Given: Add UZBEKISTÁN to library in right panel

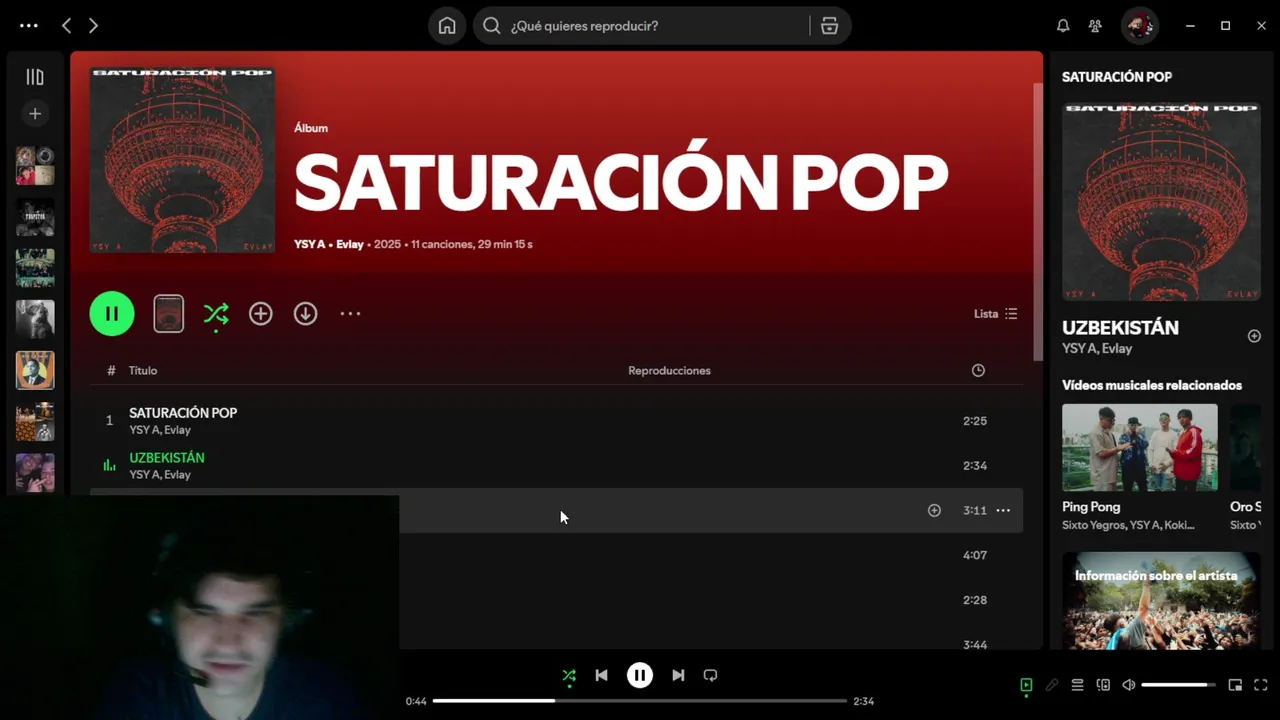Looking at the screenshot, I should [x=1254, y=337].
